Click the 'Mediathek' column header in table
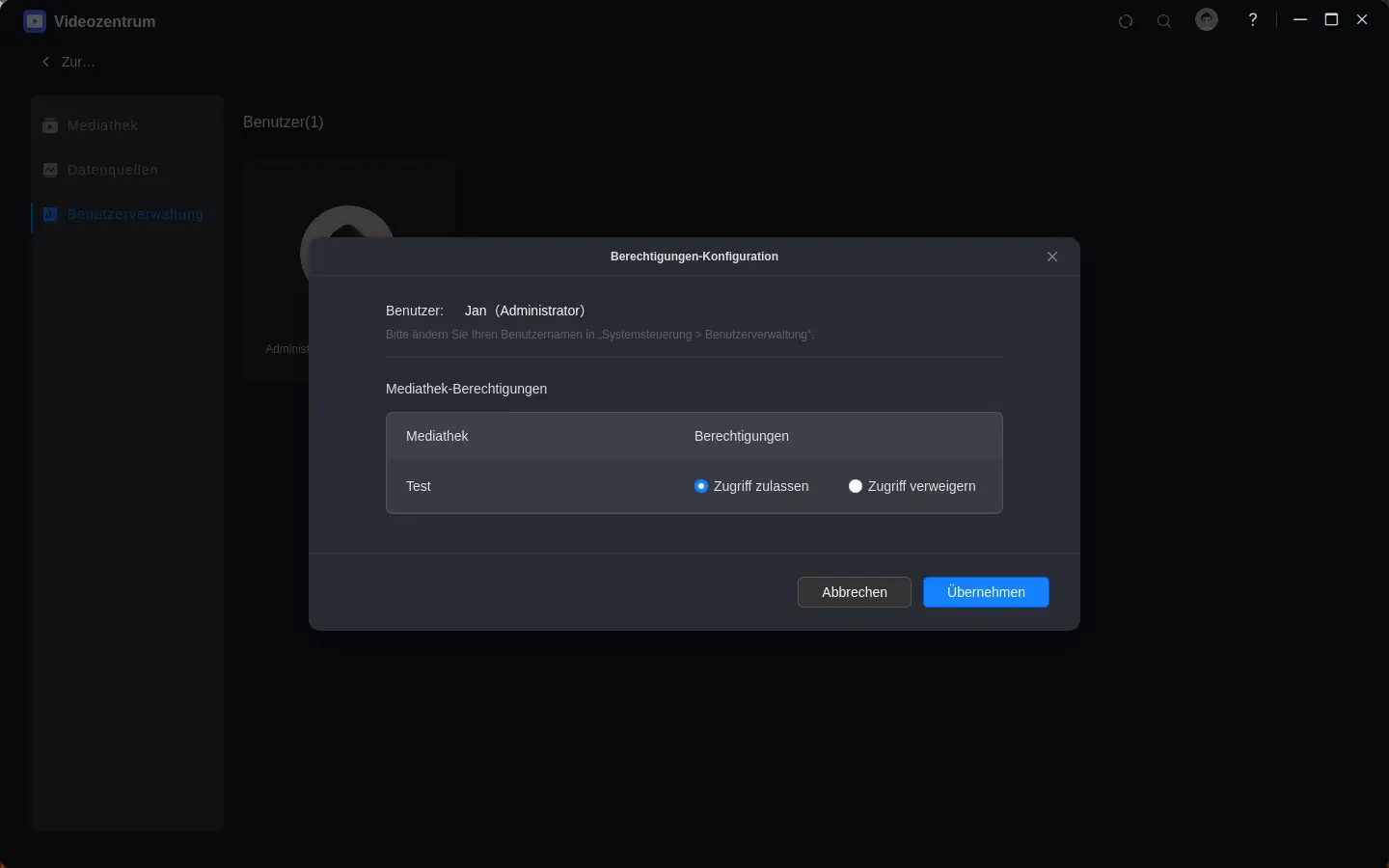 click(437, 436)
